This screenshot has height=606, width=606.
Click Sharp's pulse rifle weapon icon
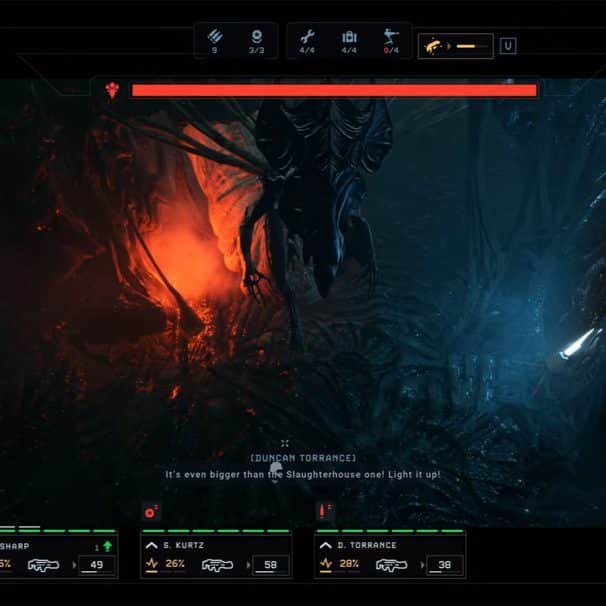(43, 565)
